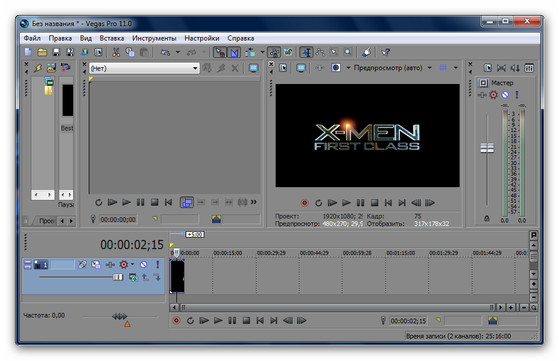Toggle automatic crossfades button in toolbar

coord(234,52)
